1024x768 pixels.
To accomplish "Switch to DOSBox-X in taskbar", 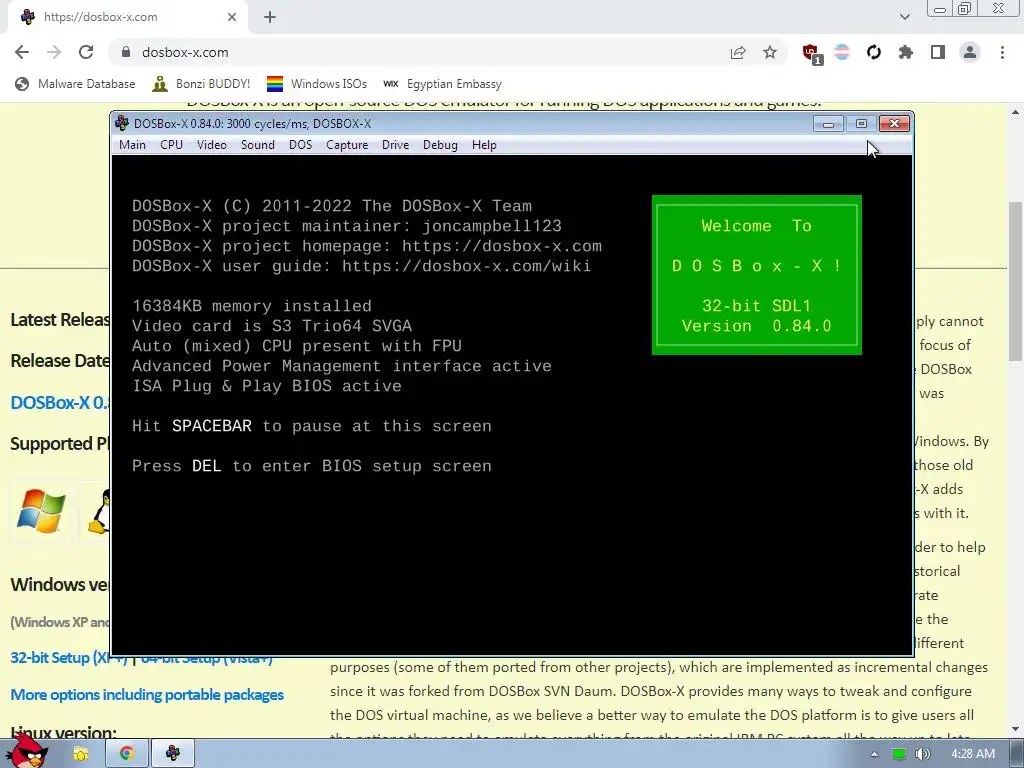I will click(x=172, y=754).
